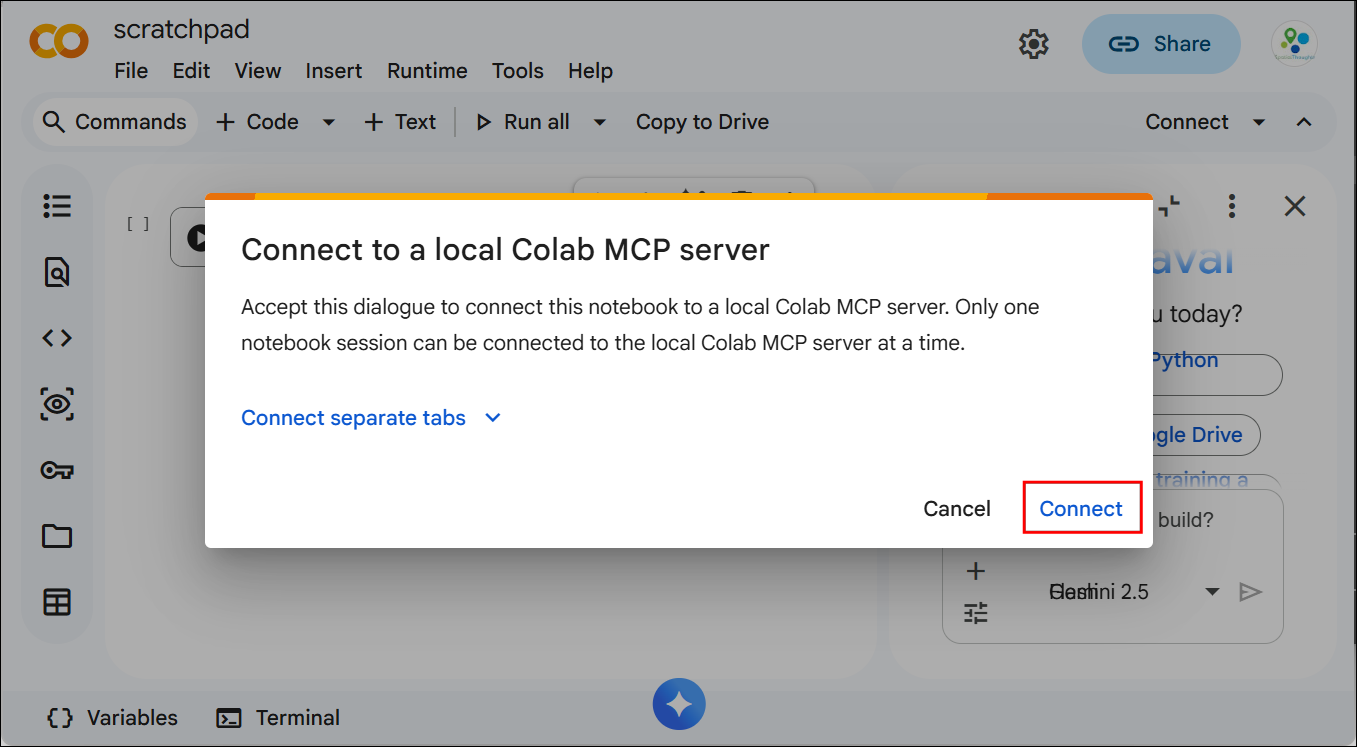Viewport: 1357px width, 747px height.
Task: Open the files folder icon
Action: pyautogui.click(x=57, y=536)
